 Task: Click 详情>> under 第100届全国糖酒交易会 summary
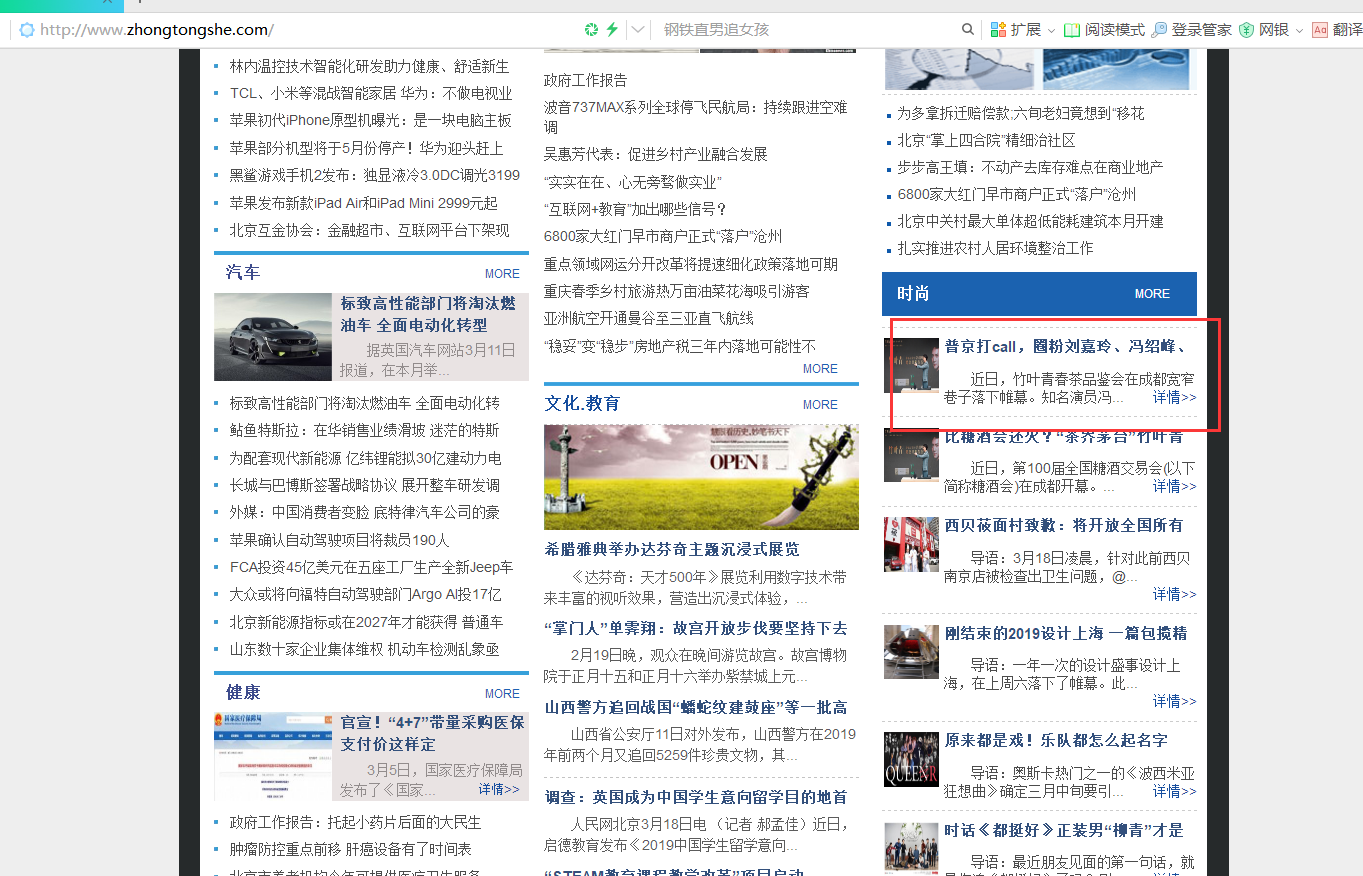[x=1174, y=486]
